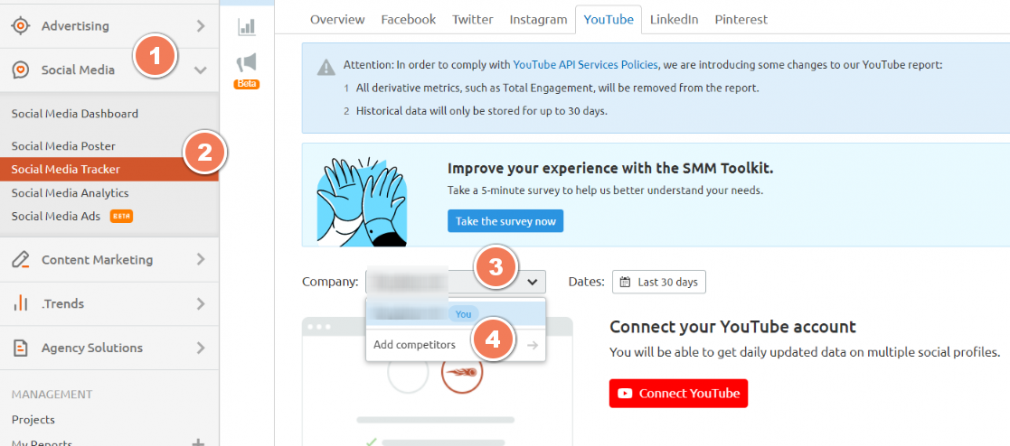Expand the Agency Solutions chevron
This screenshot has width=1010, height=446.
click(x=201, y=347)
